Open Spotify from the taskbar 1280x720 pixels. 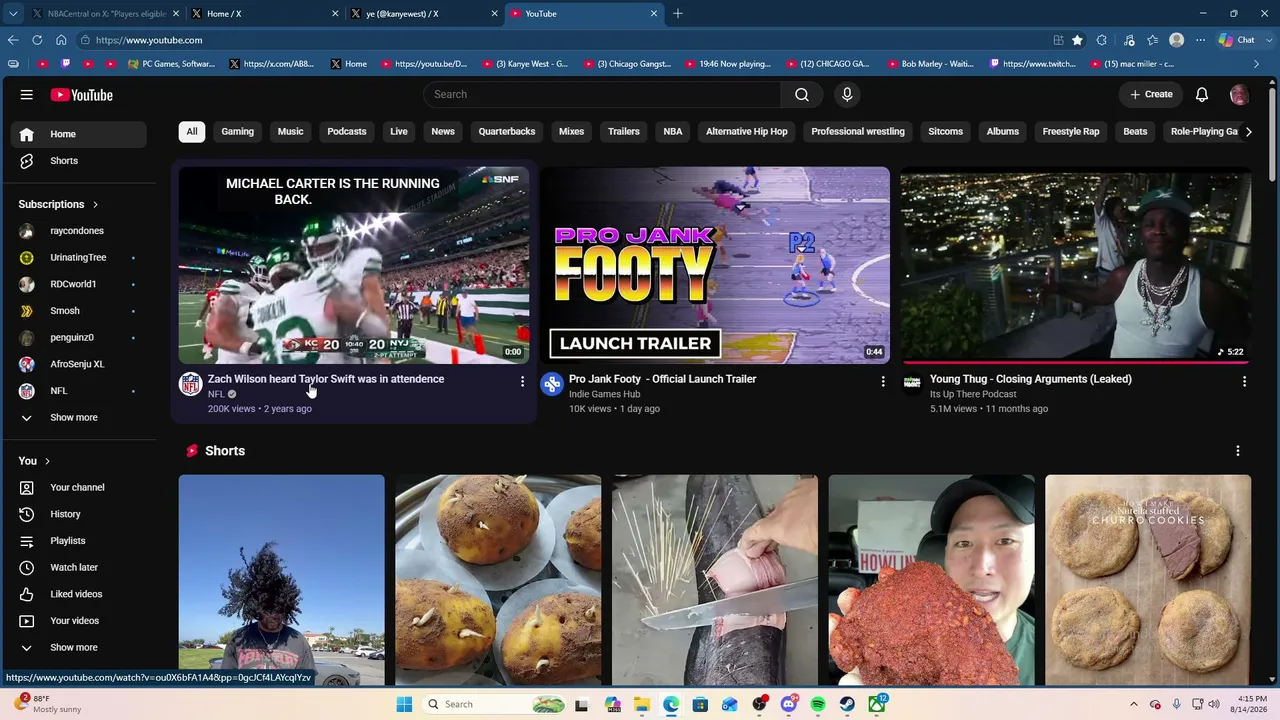(818, 704)
